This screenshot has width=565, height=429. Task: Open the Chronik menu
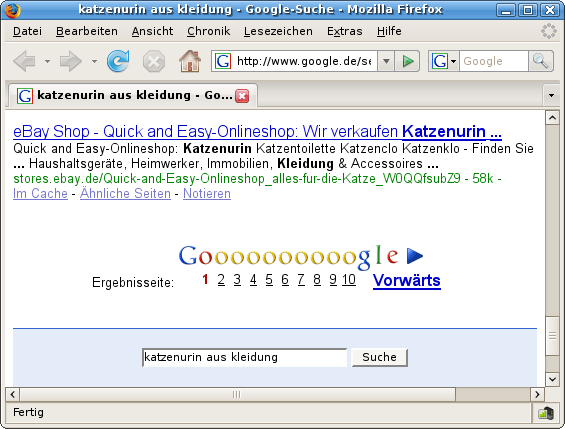pyautogui.click(x=208, y=31)
